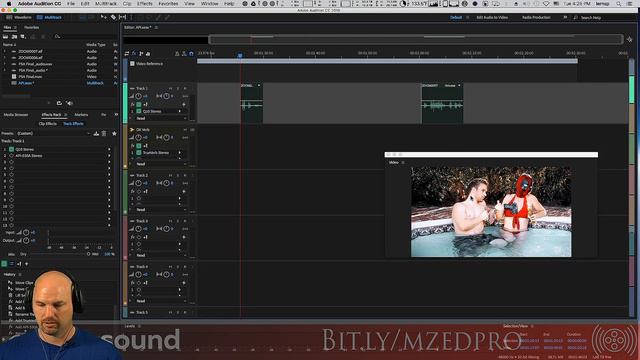Delete effects rack preset trash icon
The image size is (640, 360).
pos(104,133)
